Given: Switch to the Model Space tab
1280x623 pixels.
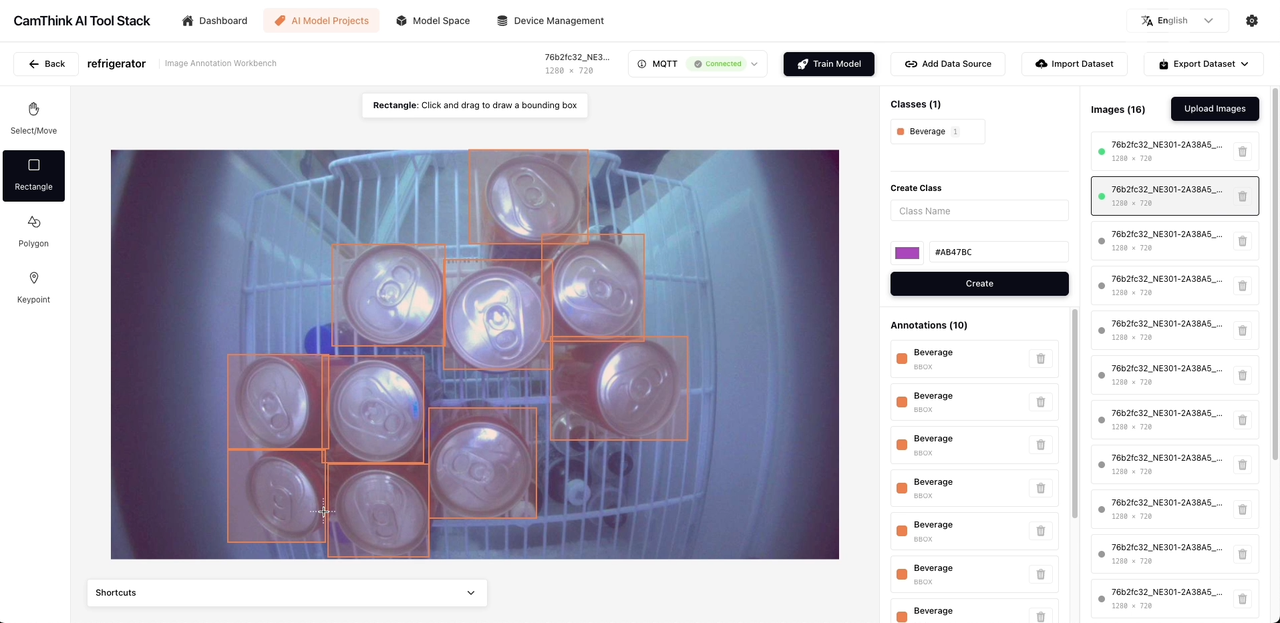Looking at the screenshot, I should point(432,21).
